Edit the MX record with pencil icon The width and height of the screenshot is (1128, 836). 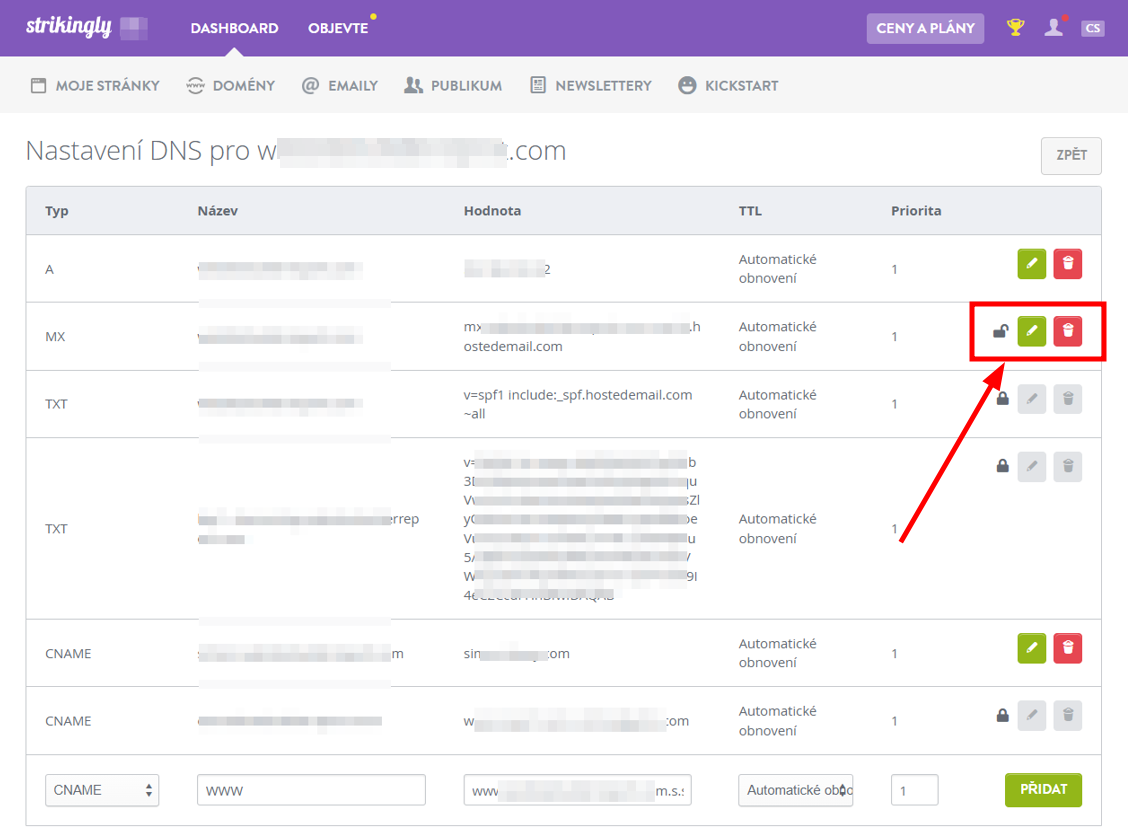click(1032, 331)
